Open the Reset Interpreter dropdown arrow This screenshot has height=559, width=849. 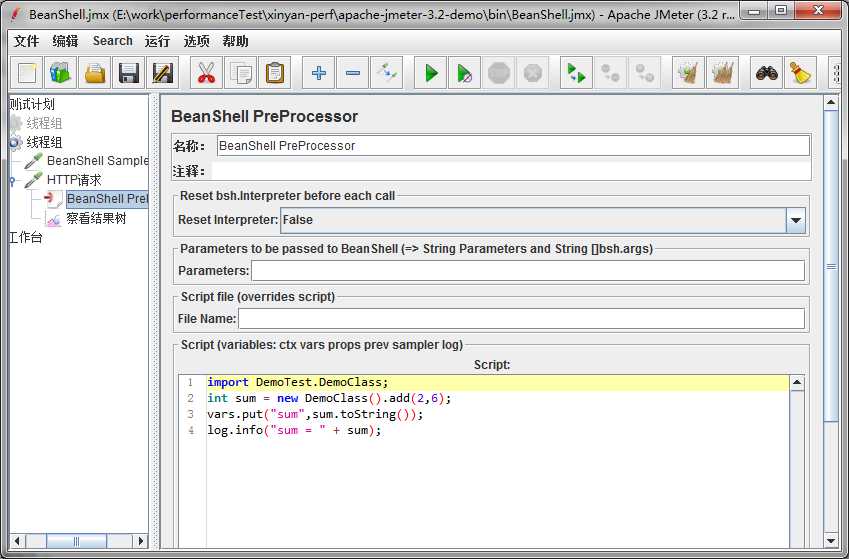click(x=795, y=220)
